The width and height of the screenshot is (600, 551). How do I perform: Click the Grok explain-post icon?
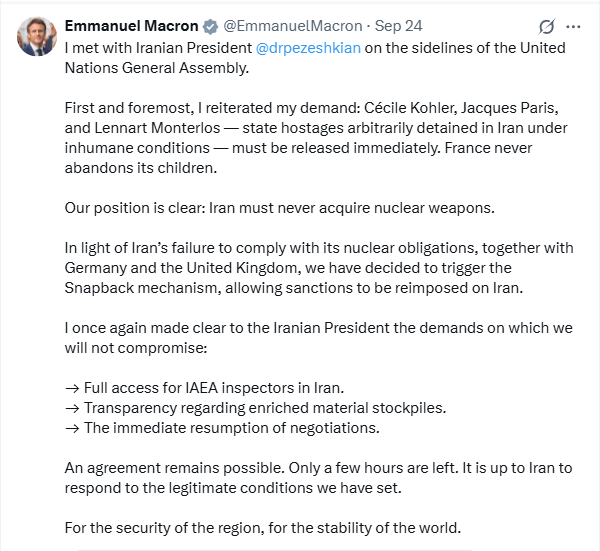point(546,26)
